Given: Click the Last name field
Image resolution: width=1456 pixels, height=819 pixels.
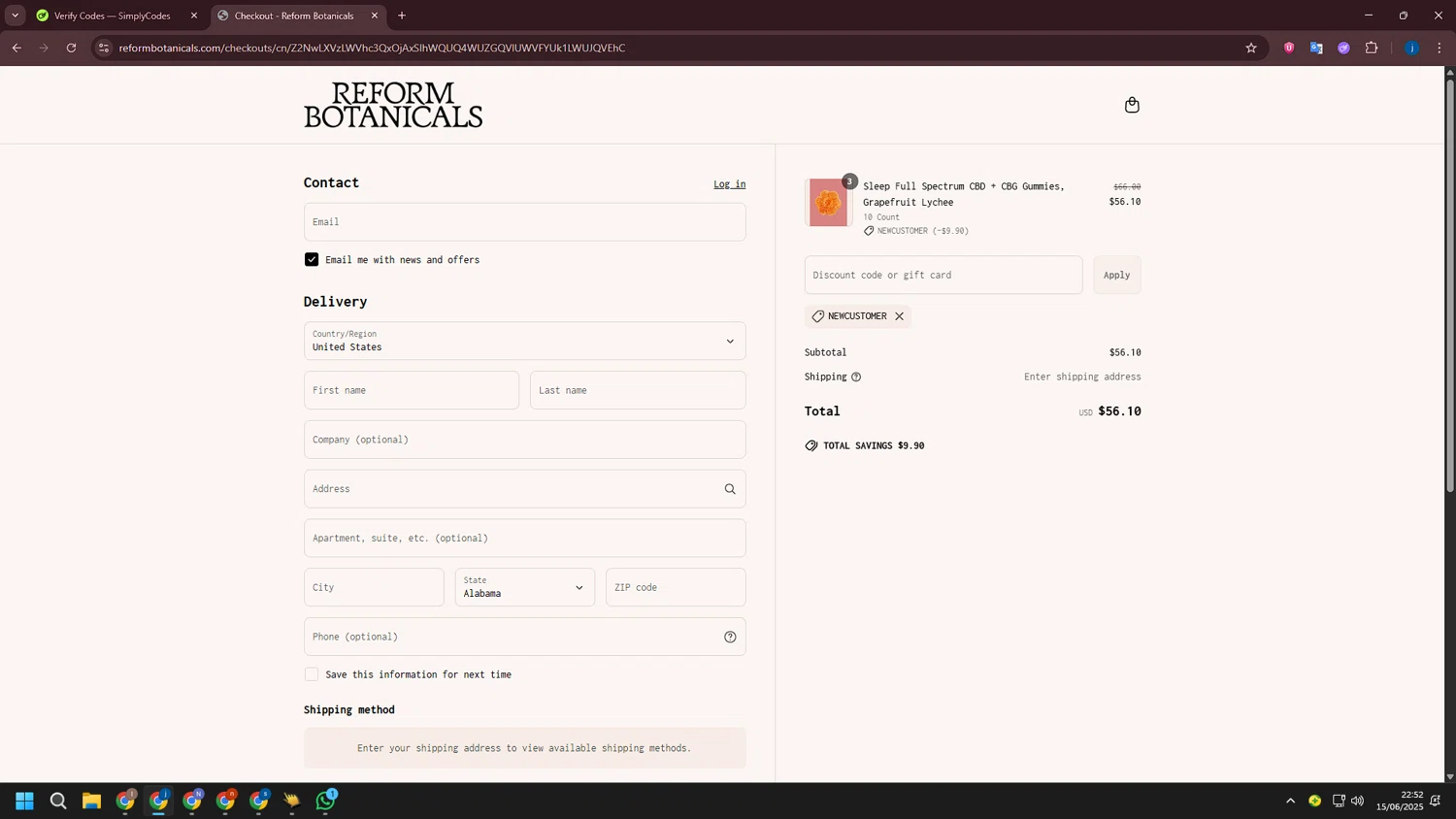Looking at the screenshot, I should [638, 390].
